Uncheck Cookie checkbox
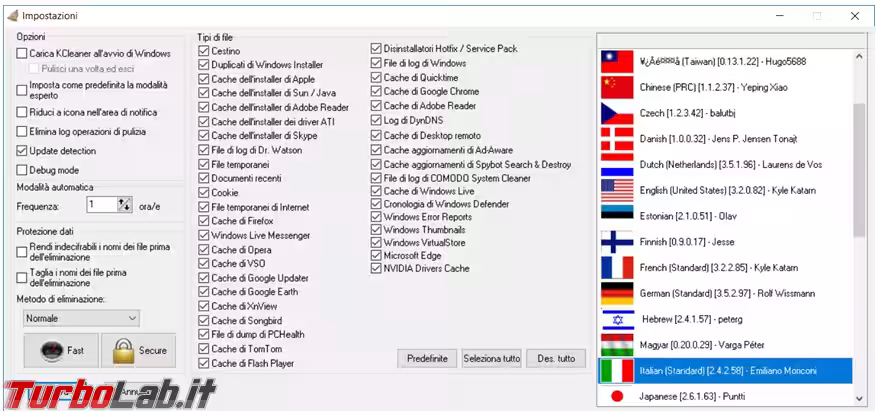 (203, 193)
